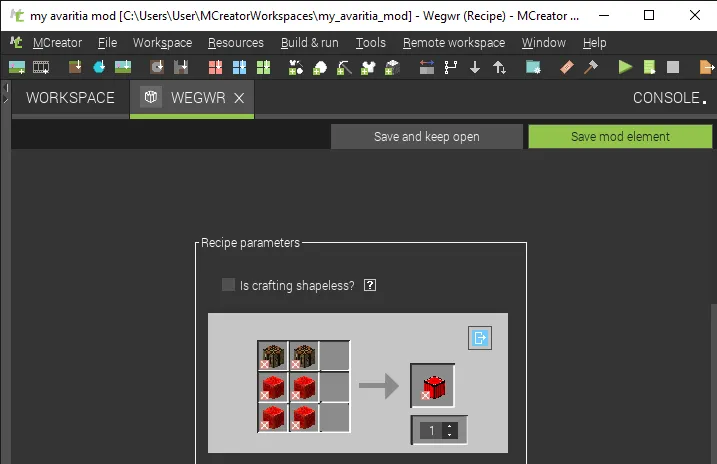Run the client with green play icon
Viewport: 717px width, 464px height.
(x=625, y=68)
